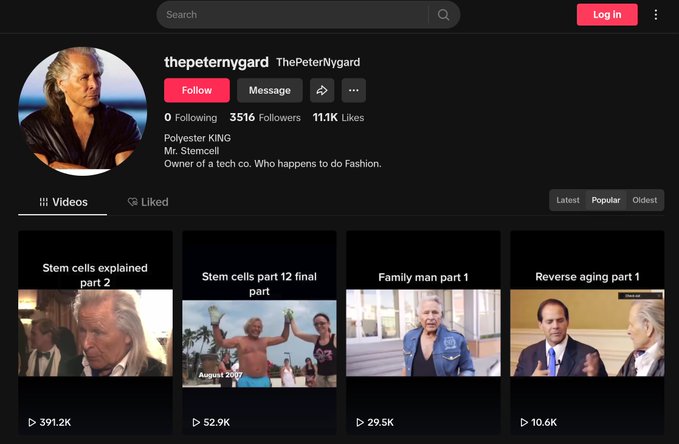This screenshot has width=679, height=444.
Task: Click the Polyester KING bio line
Action: coord(197,138)
